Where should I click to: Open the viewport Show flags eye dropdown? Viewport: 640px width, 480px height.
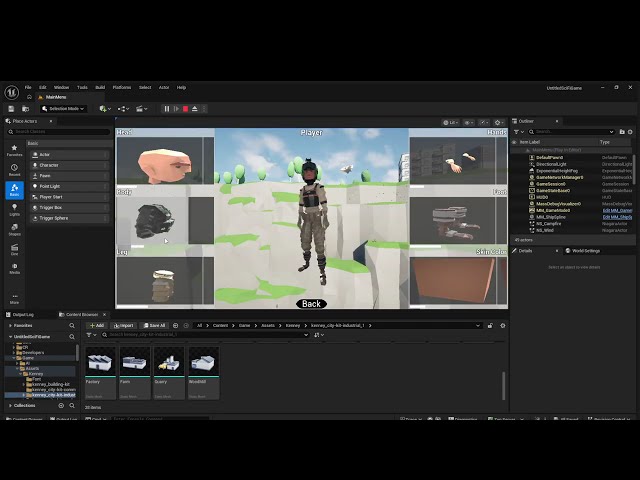[x=469, y=122]
